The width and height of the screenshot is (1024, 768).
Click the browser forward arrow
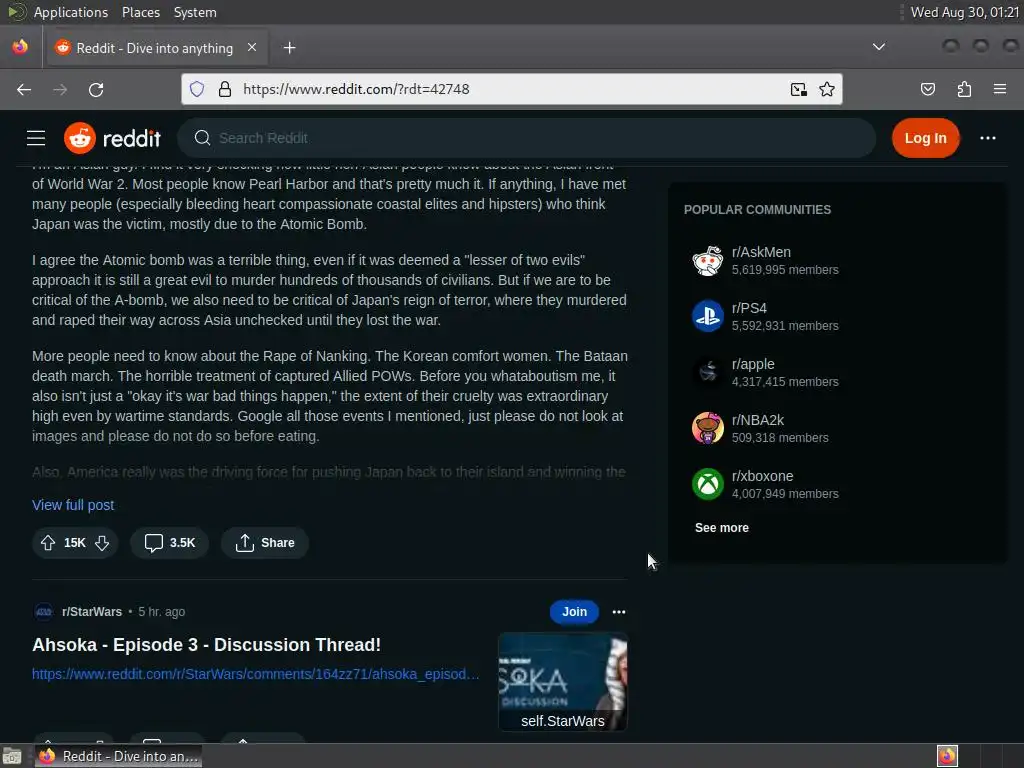click(60, 89)
